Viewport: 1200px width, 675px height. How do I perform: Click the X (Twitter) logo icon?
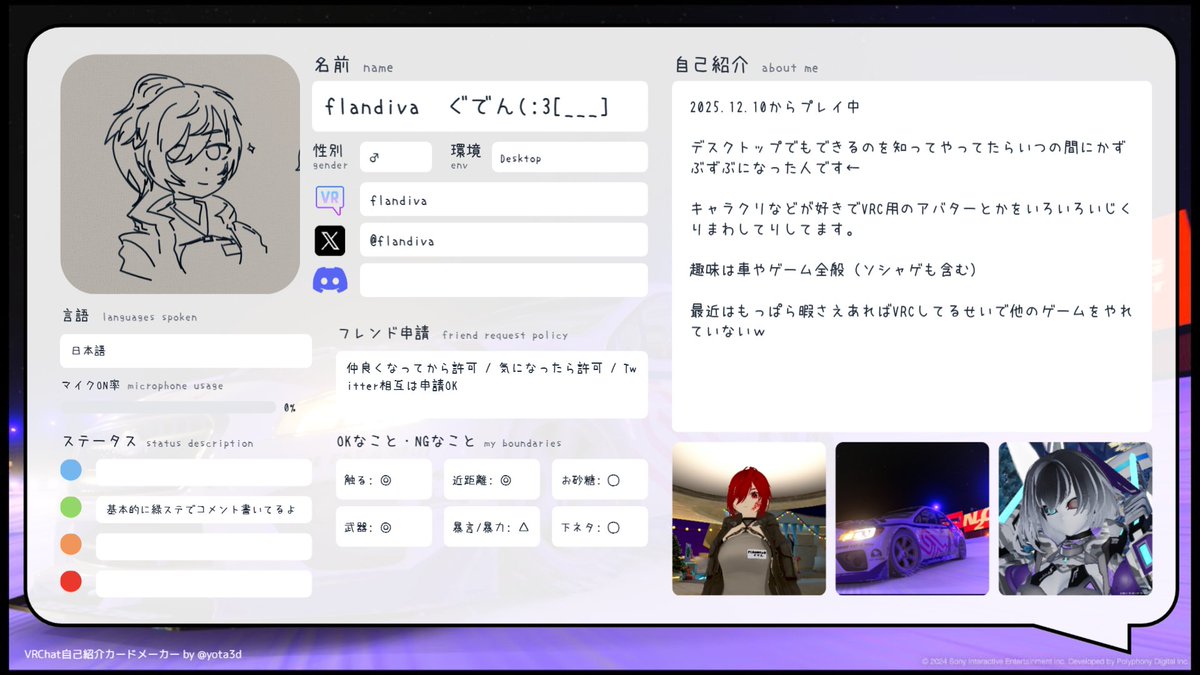click(x=330, y=241)
